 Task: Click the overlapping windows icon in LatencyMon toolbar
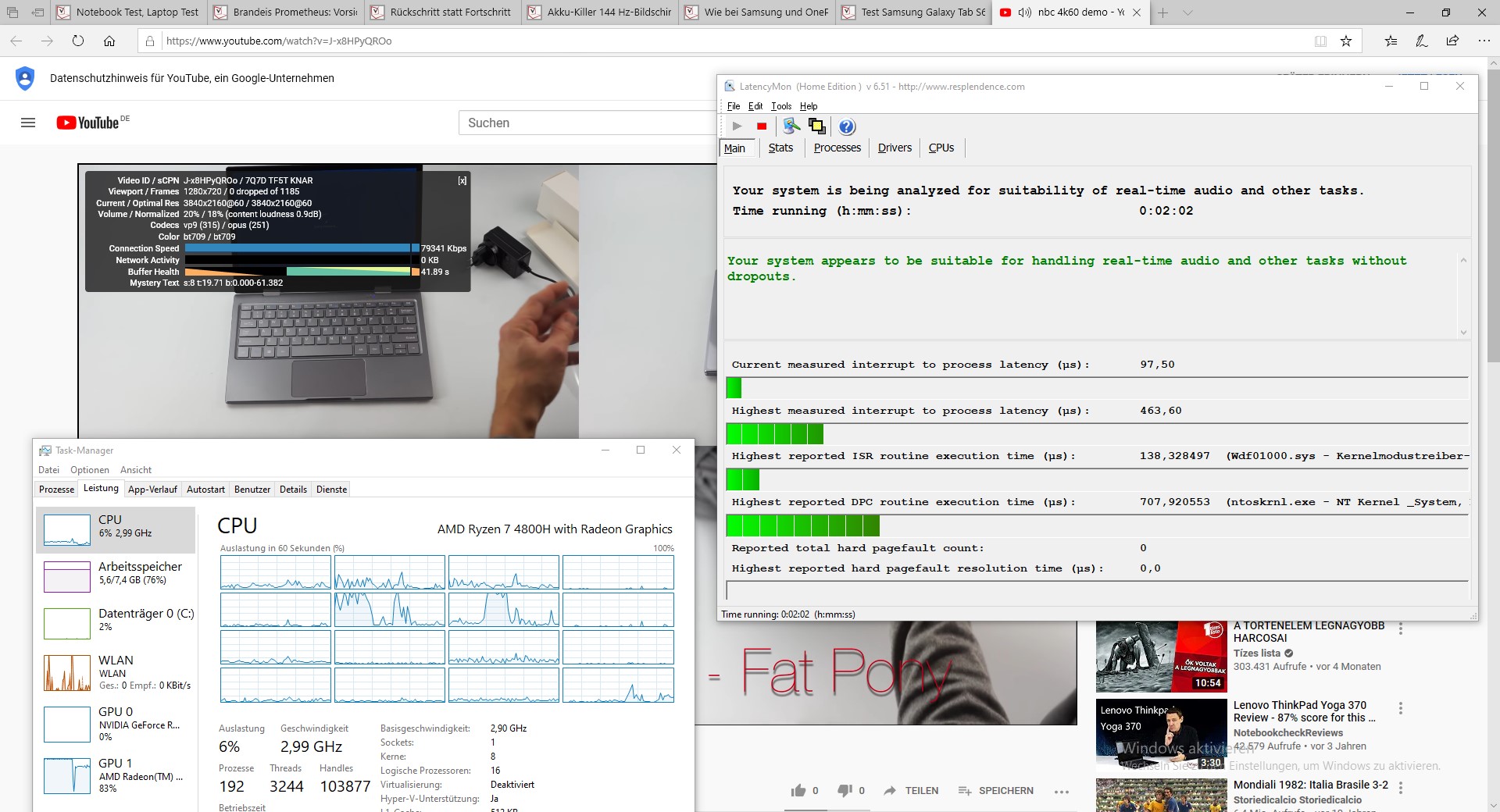[816, 126]
